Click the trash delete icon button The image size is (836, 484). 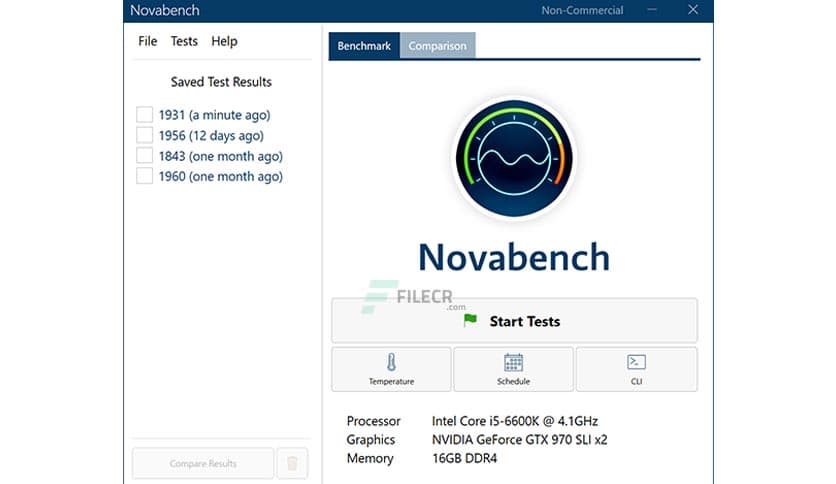tap(292, 463)
